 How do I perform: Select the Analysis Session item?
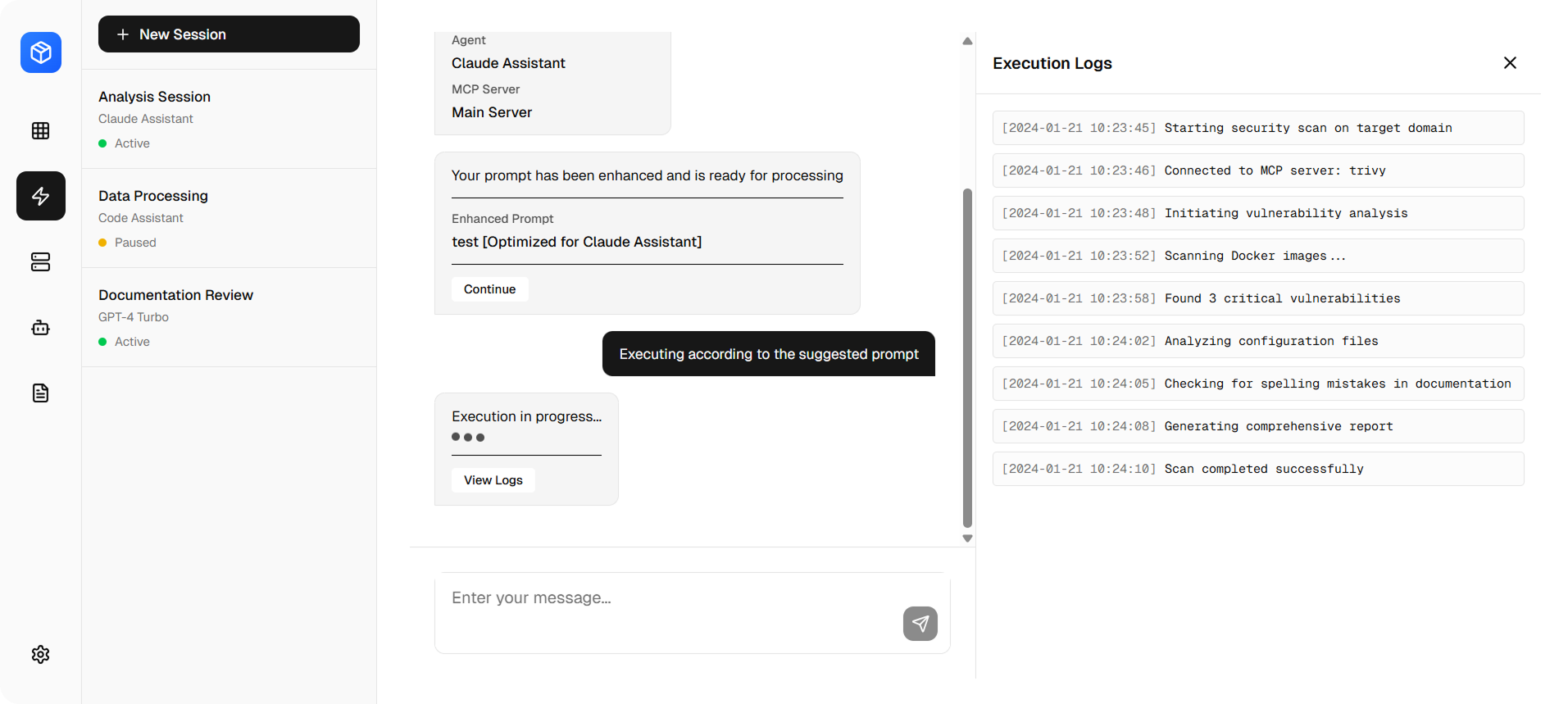point(229,119)
